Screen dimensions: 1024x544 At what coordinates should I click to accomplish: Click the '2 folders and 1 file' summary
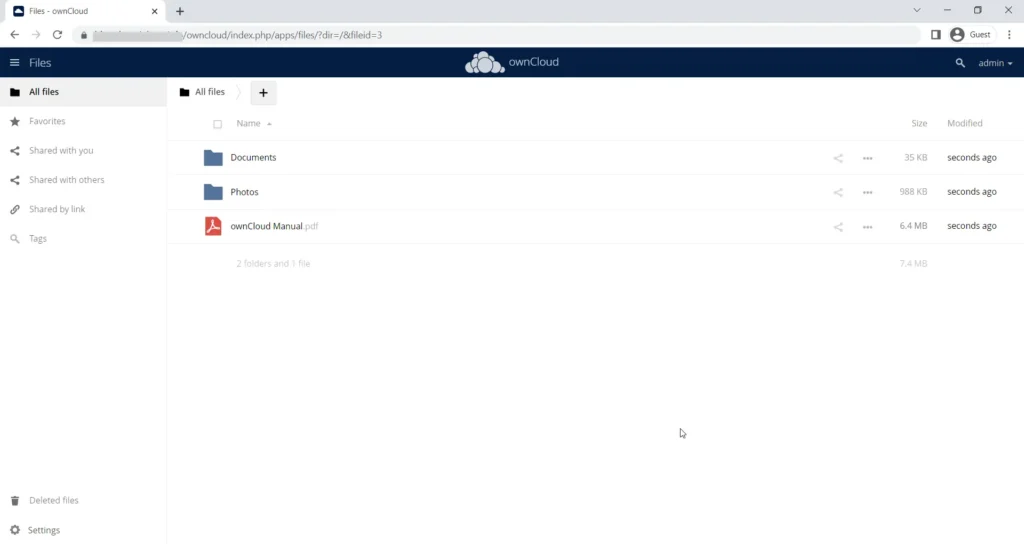point(273,264)
